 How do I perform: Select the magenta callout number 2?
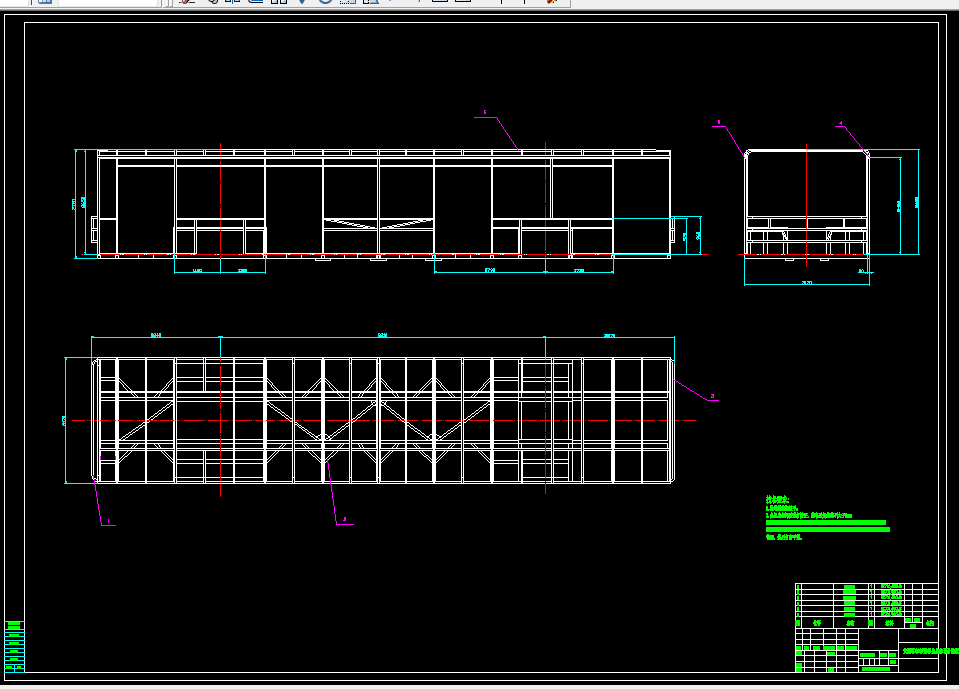(x=344, y=520)
